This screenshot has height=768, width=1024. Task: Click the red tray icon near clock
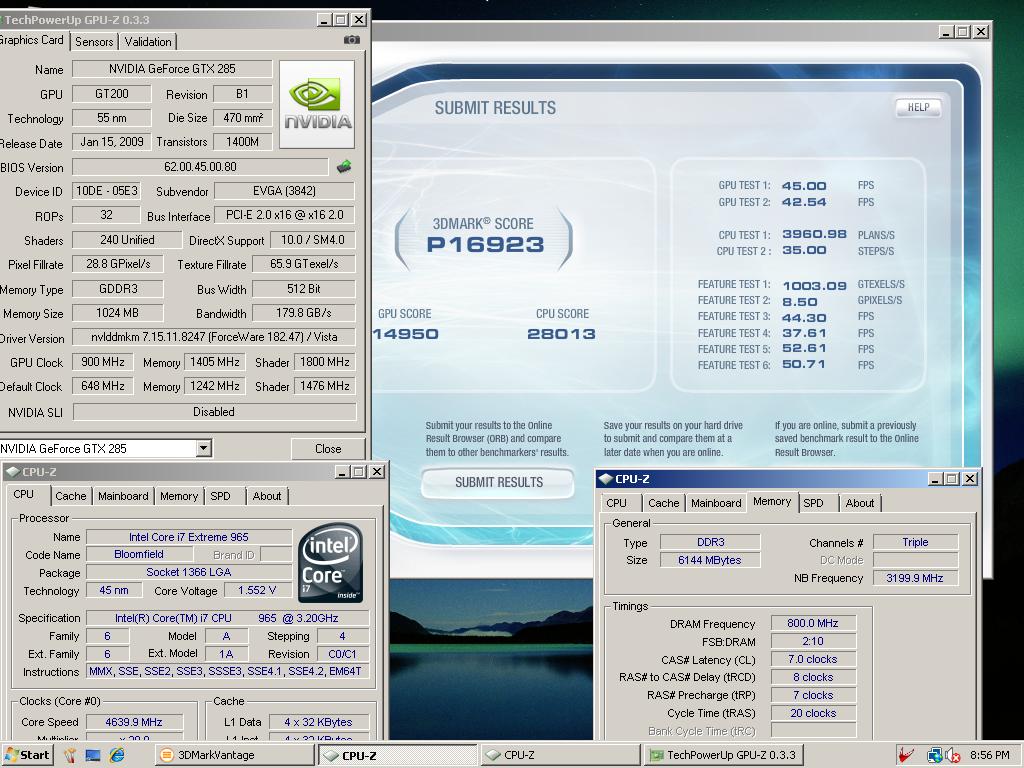pos(906,756)
